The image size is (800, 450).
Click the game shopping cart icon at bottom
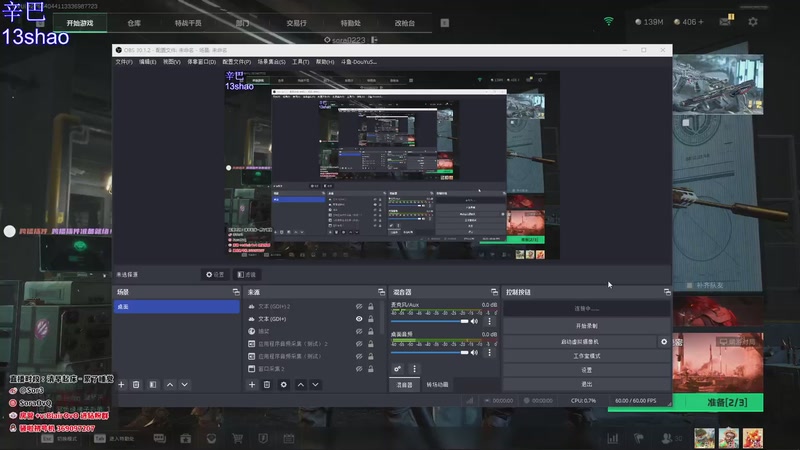(x=237, y=438)
